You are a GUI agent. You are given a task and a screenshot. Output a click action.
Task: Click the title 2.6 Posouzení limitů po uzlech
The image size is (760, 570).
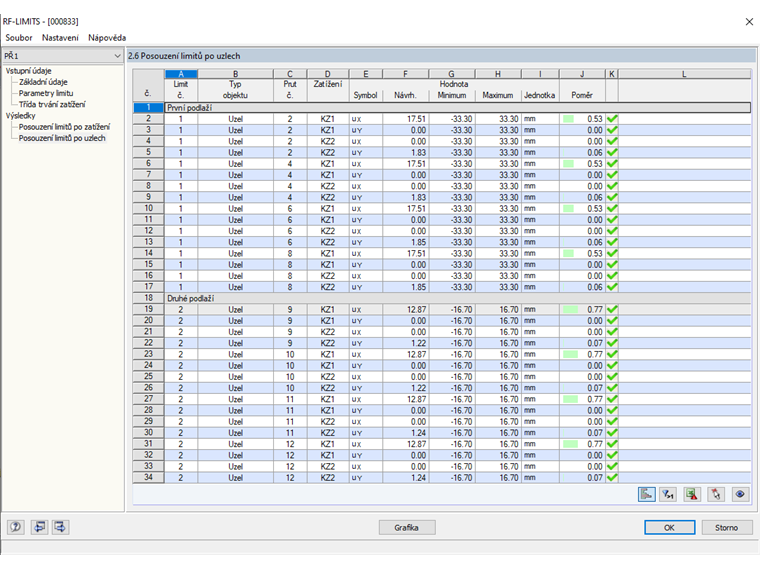[x=184, y=56]
